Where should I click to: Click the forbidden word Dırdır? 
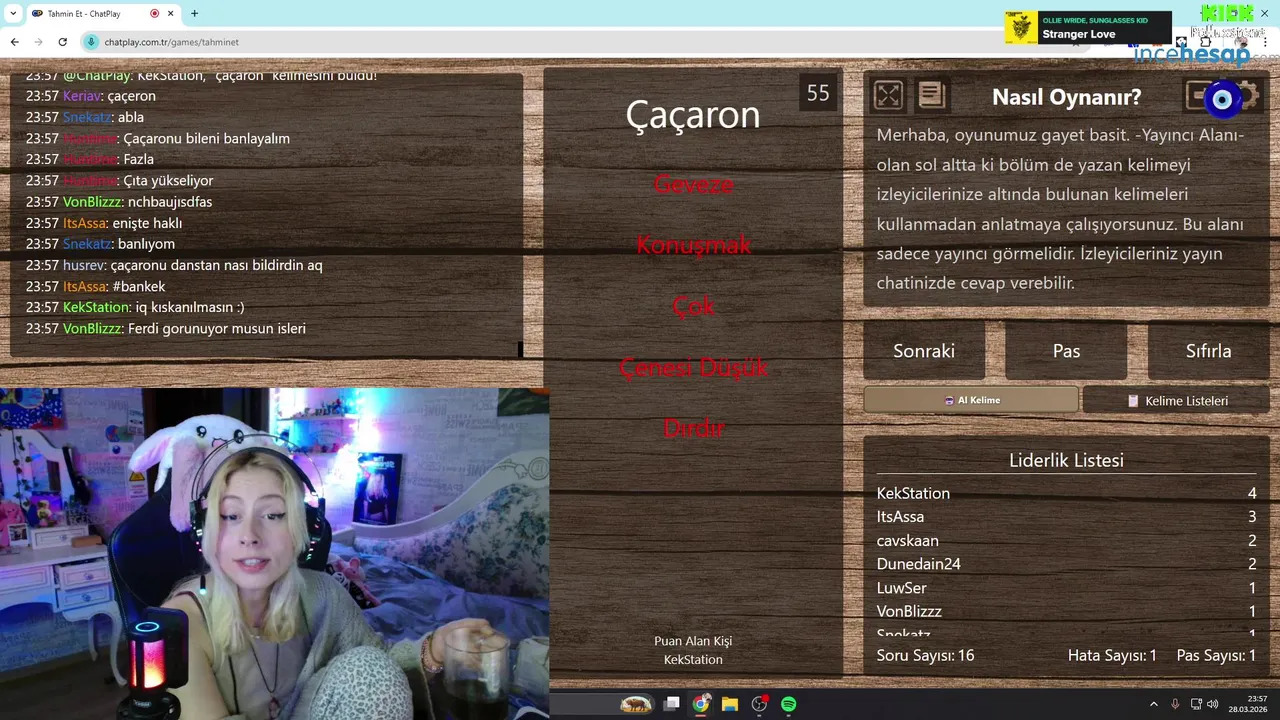coord(693,428)
